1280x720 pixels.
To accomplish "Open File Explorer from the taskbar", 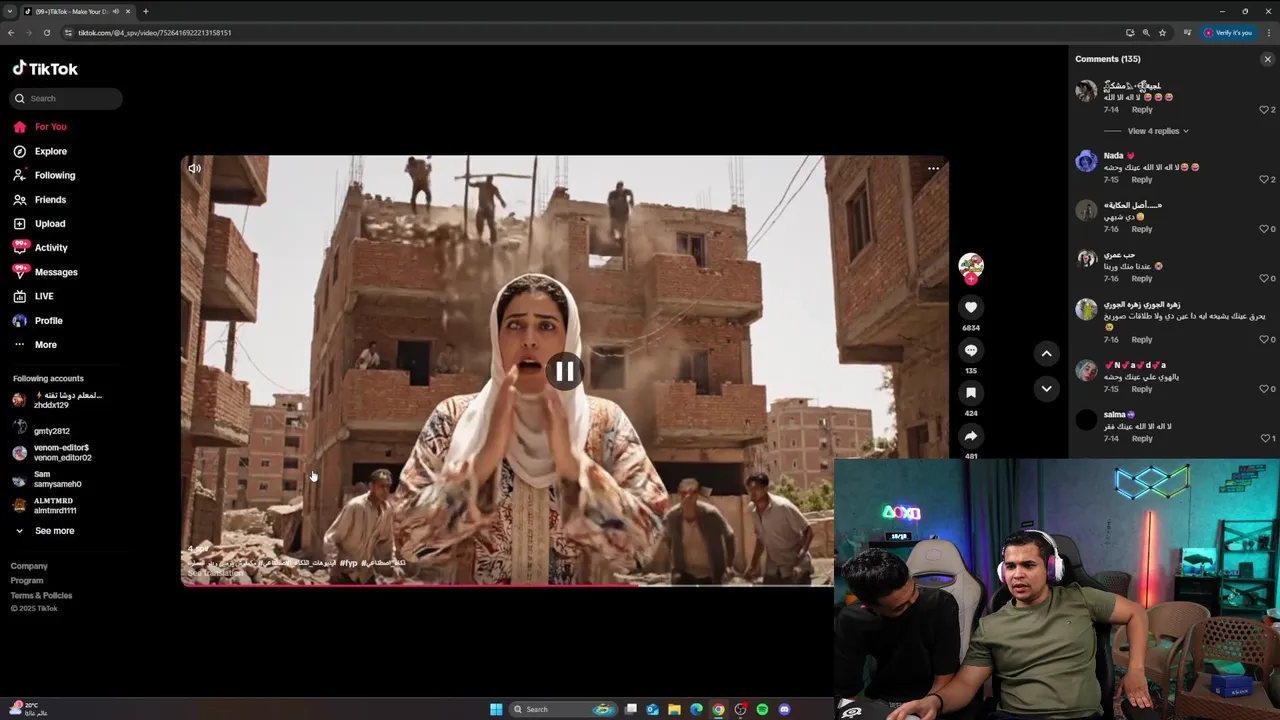I will [x=674, y=709].
